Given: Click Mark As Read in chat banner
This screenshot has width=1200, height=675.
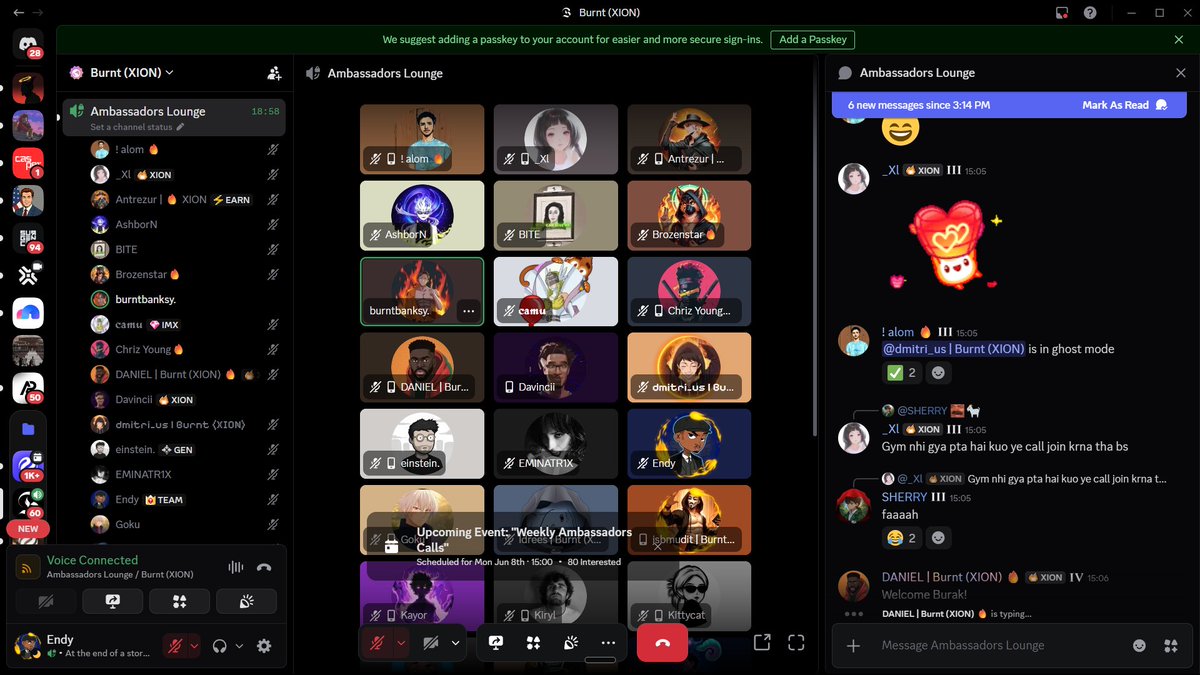Looking at the screenshot, I should (x=1125, y=105).
